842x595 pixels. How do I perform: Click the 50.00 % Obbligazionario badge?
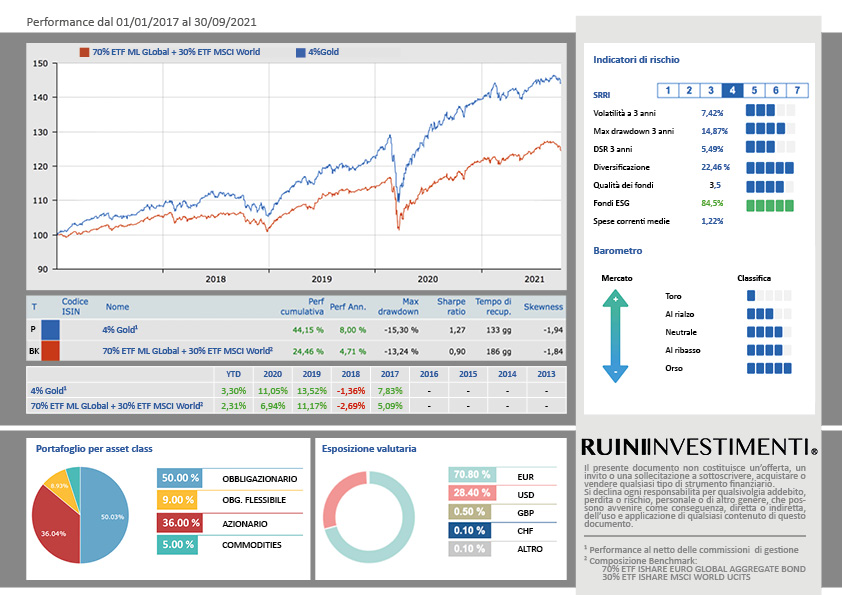(x=180, y=478)
